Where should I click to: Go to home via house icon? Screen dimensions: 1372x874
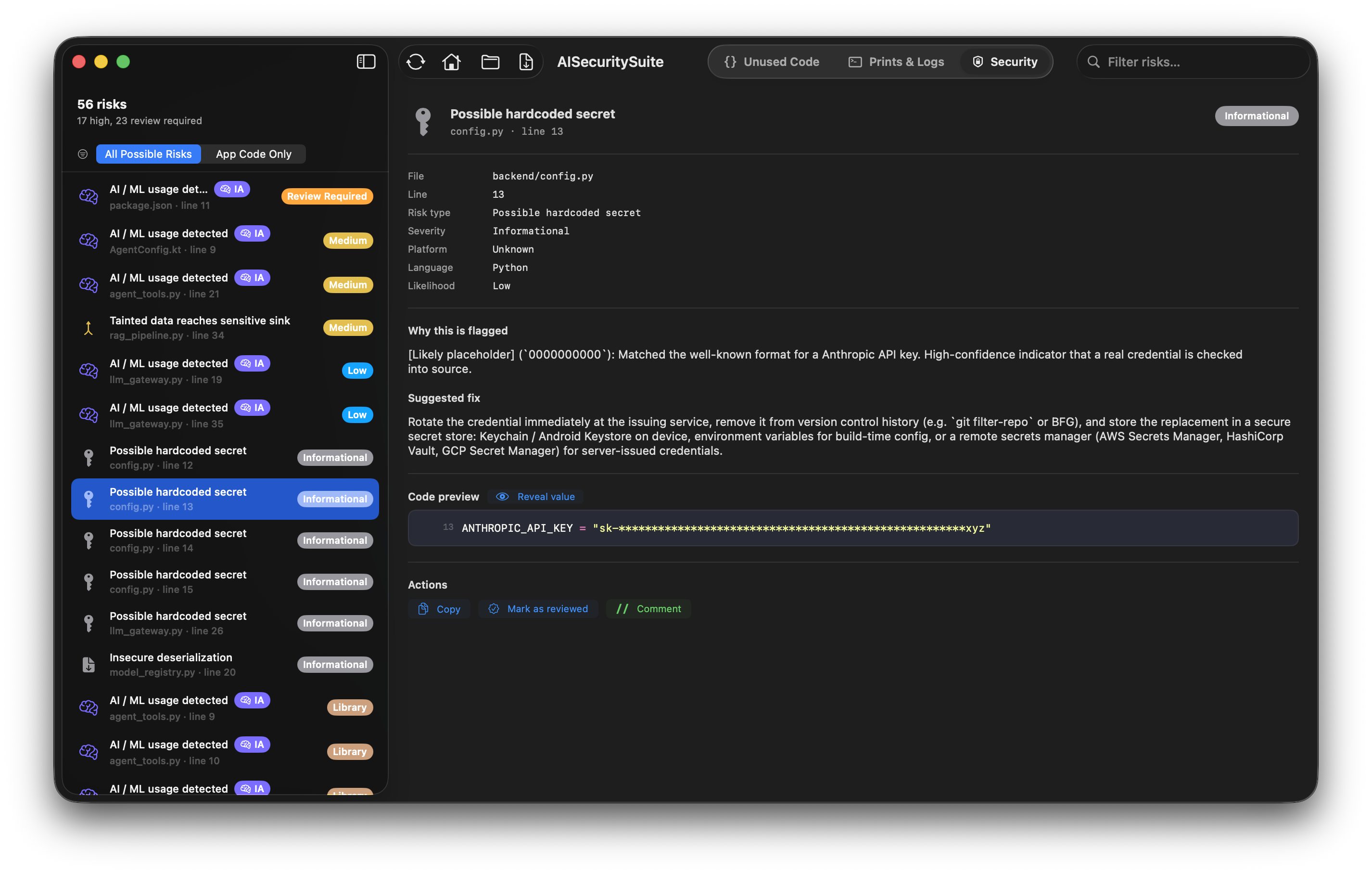point(451,62)
